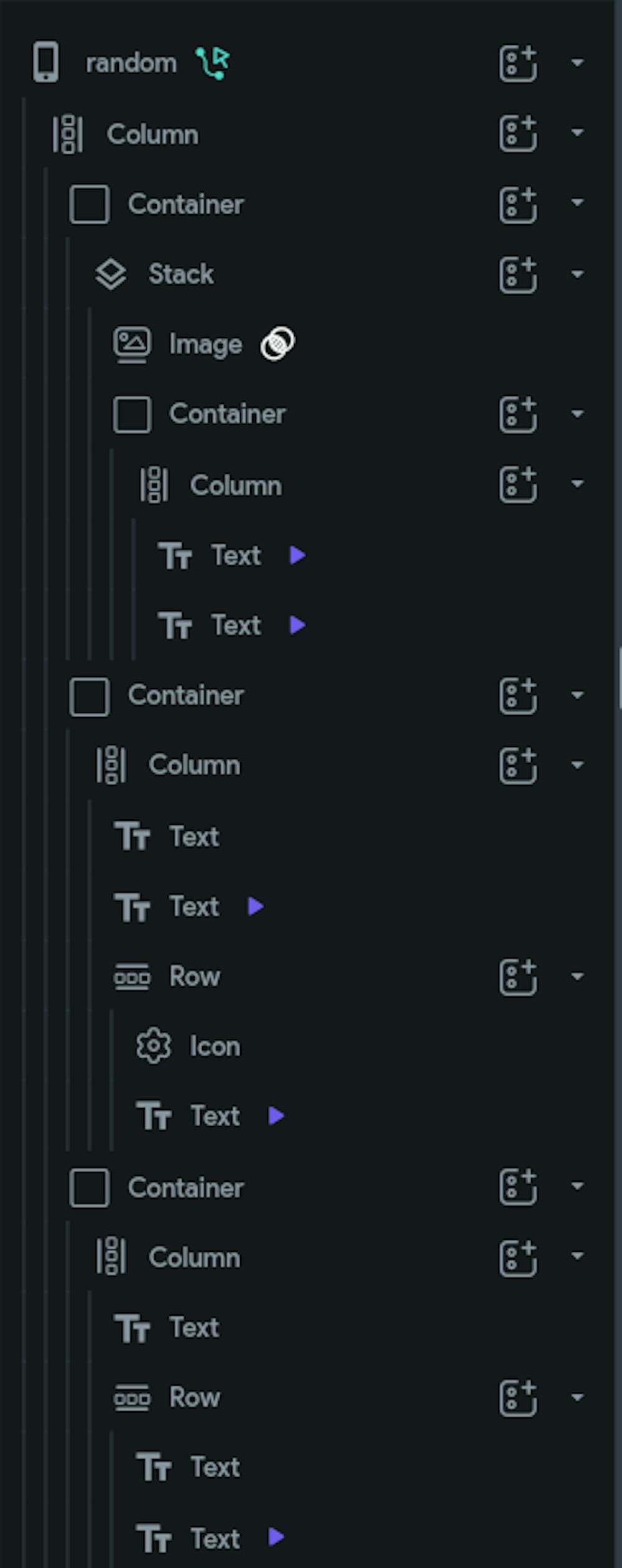The height and width of the screenshot is (1568, 622).
Task: Click the scrollbar handle on the right edge
Action: [x=620, y=678]
